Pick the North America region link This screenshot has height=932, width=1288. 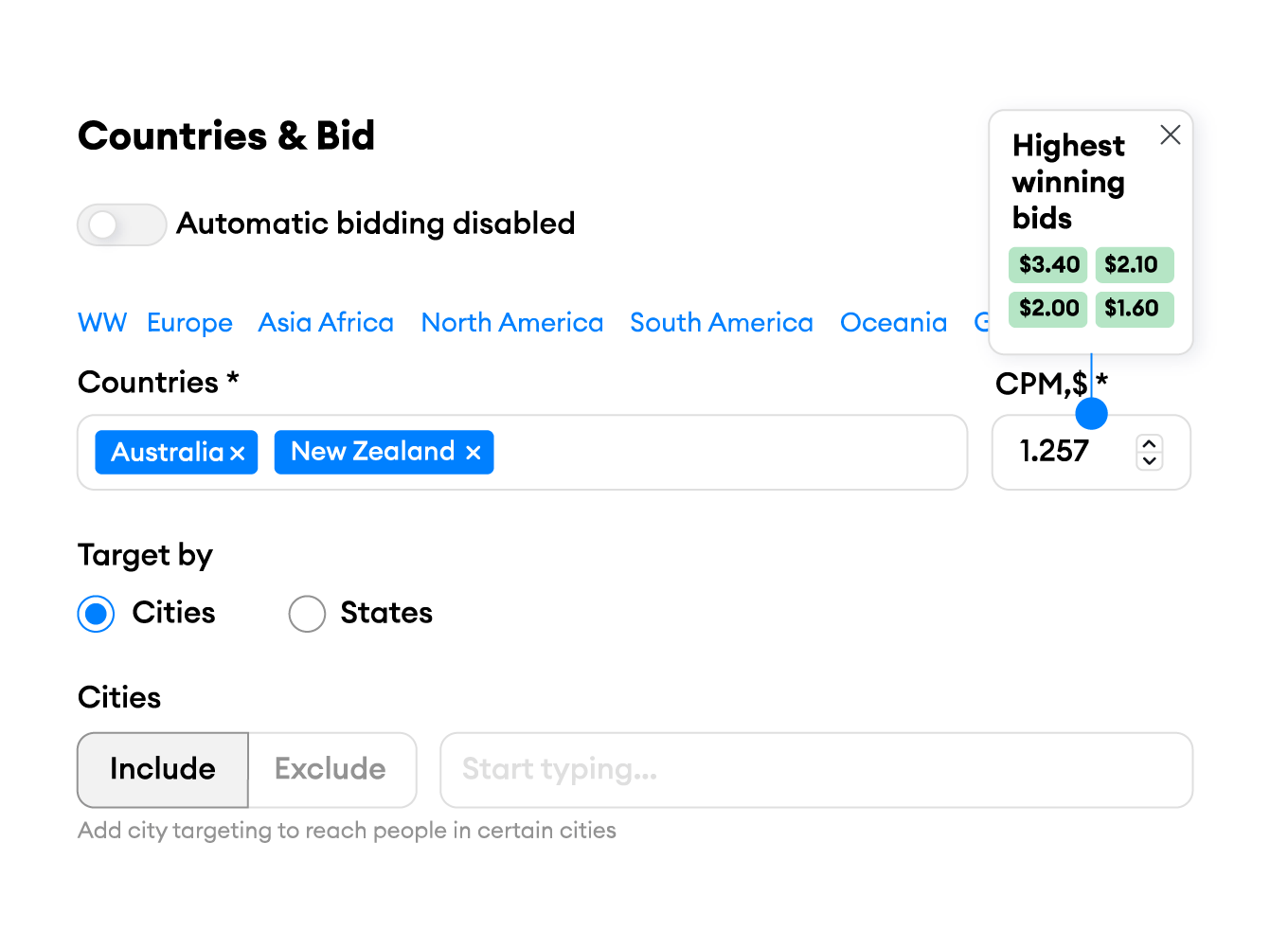512,323
